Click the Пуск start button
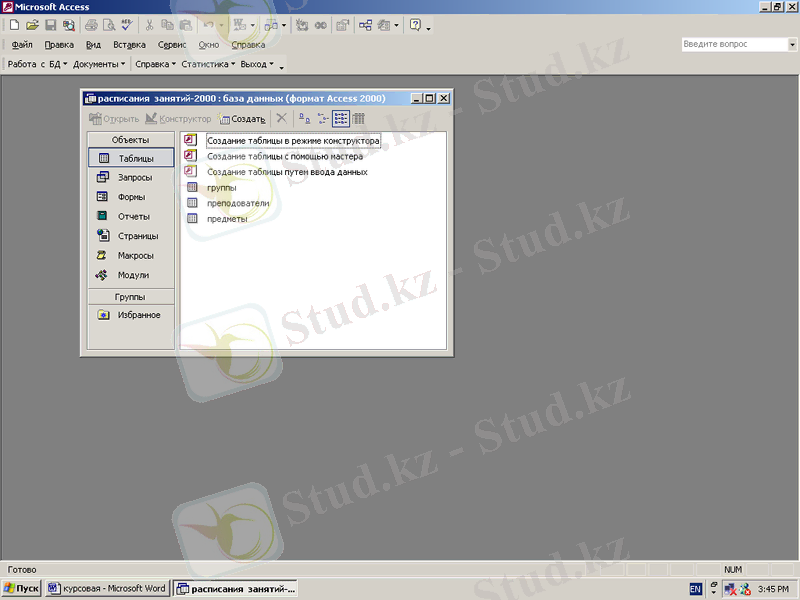 click(x=21, y=588)
